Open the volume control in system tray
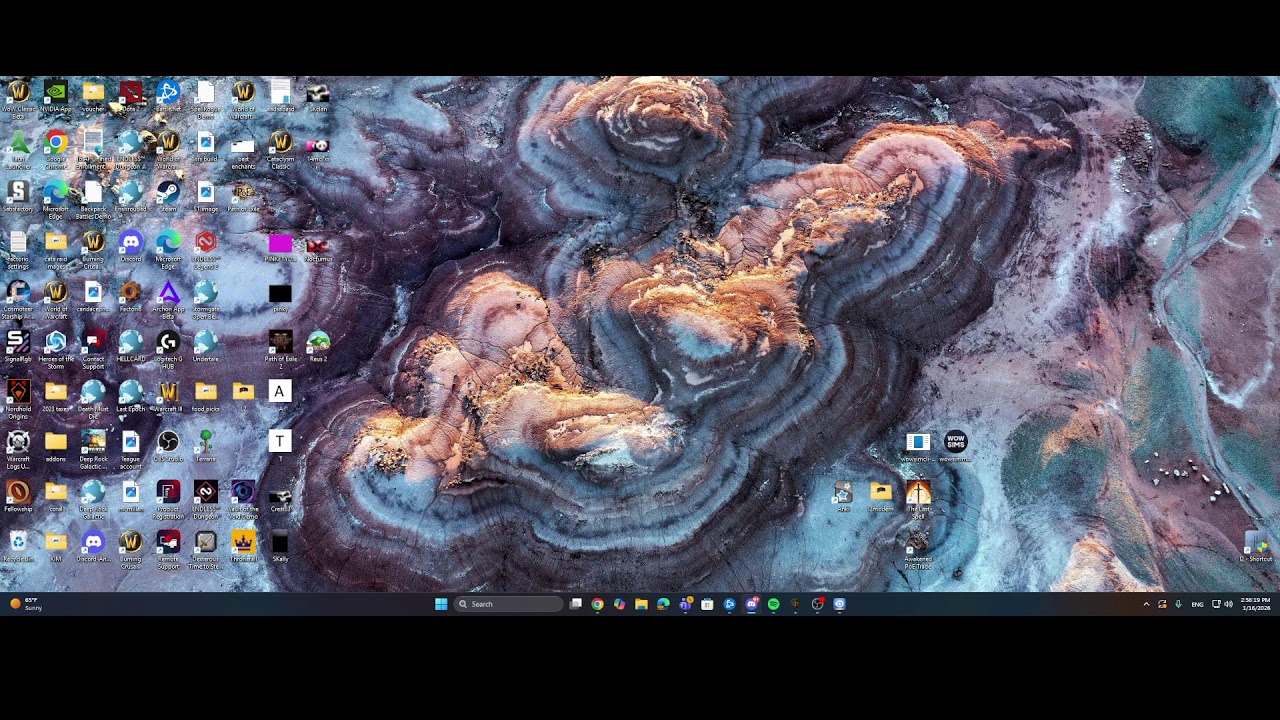 click(1228, 604)
